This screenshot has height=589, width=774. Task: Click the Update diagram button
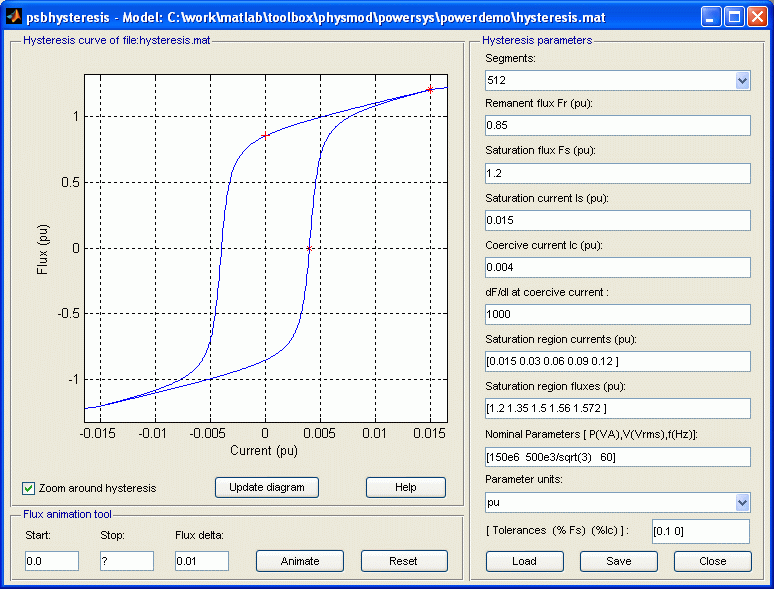267,487
